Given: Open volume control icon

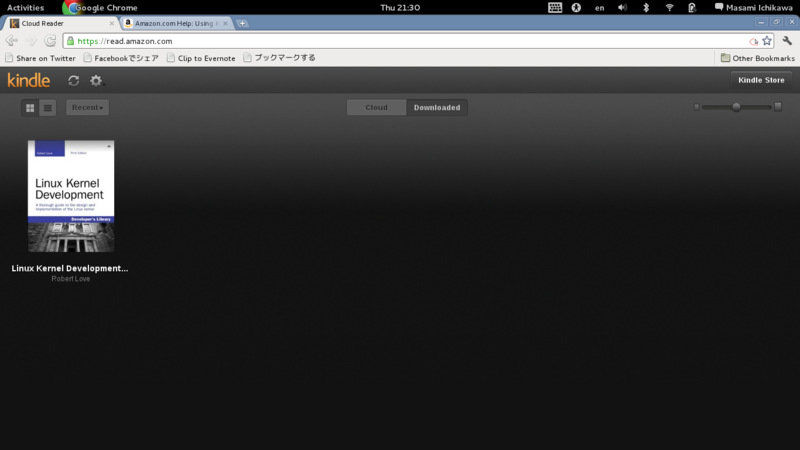Looking at the screenshot, I should 622,8.
